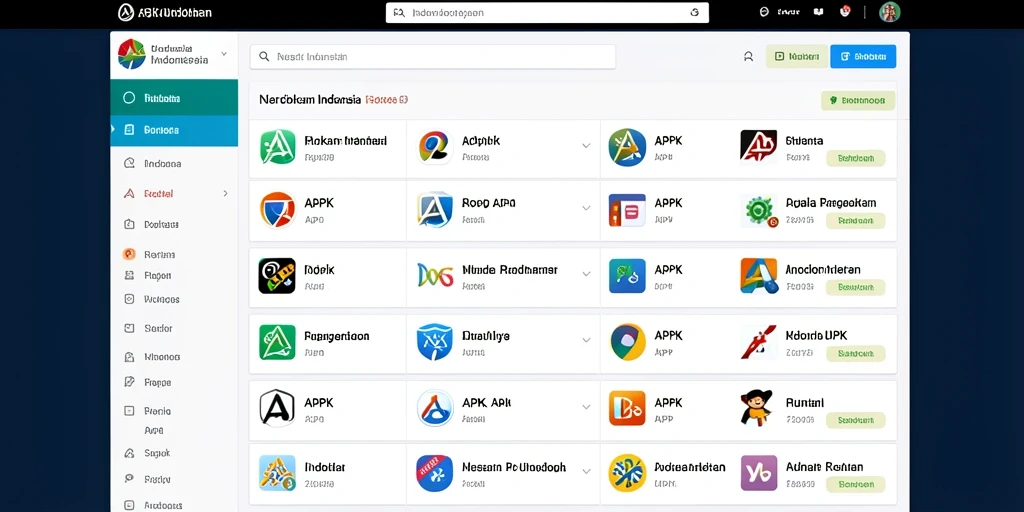Open the round APK, APk app icon
Viewport: 1024px width, 512px height.
point(435,408)
